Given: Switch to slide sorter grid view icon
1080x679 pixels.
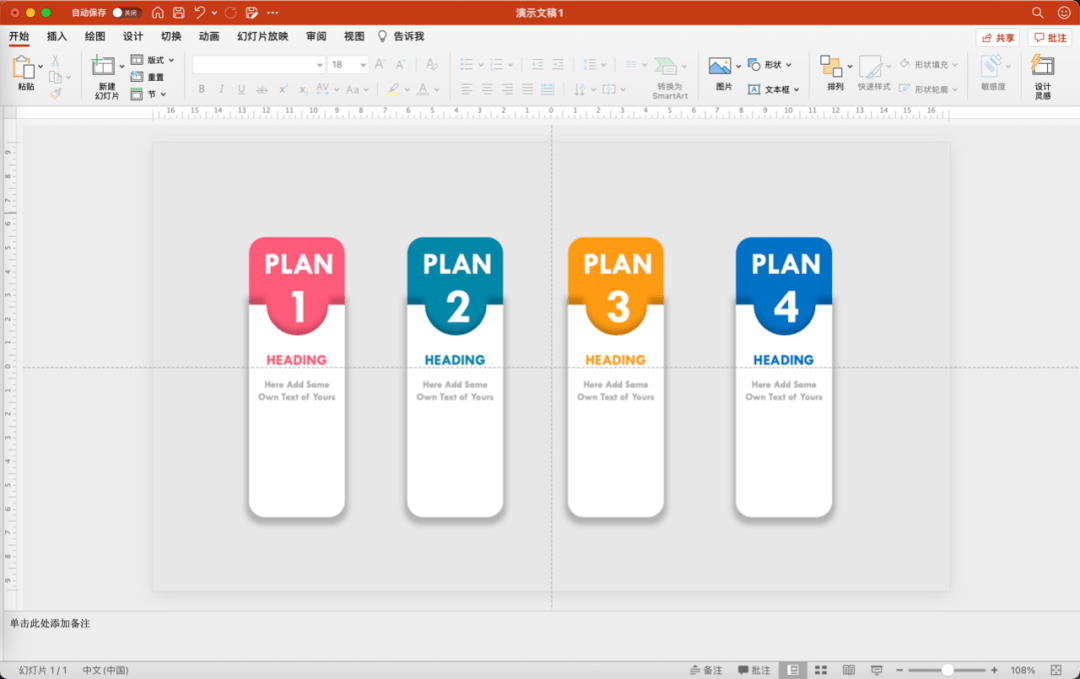Looking at the screenshot, I should [x=821, y=670].
